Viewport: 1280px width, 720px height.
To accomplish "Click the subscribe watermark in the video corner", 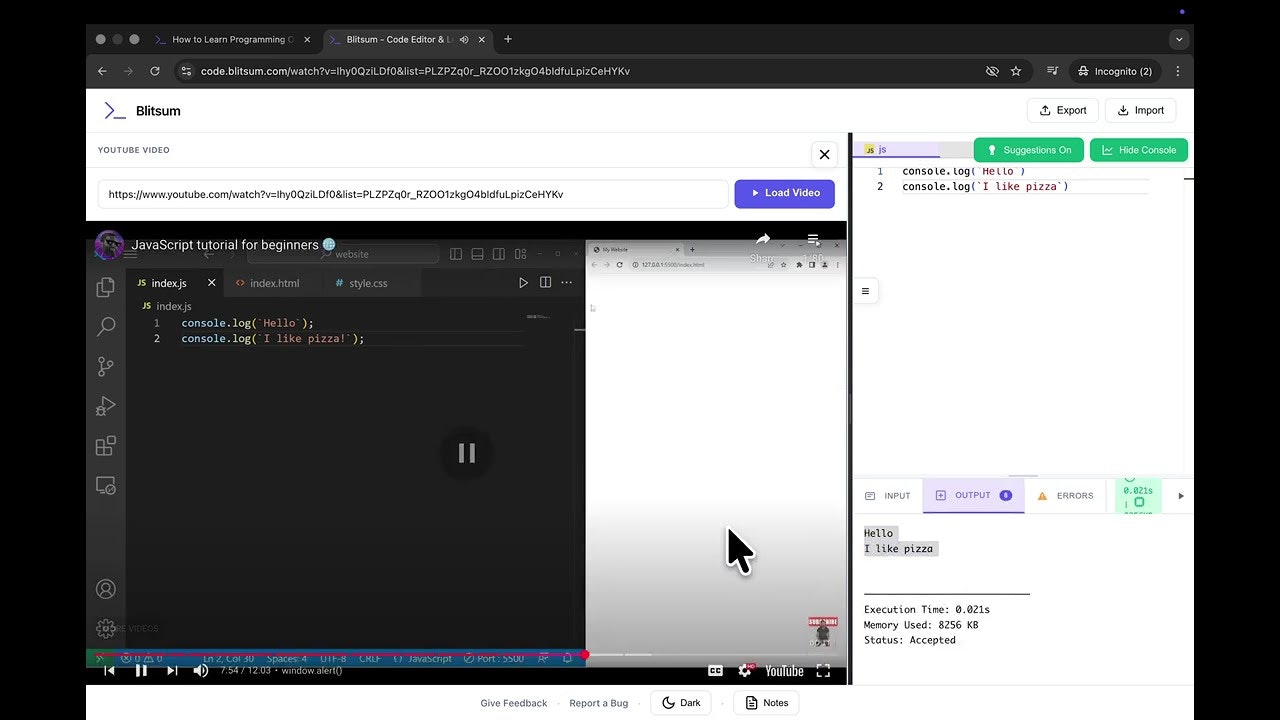I will point(822,633).
